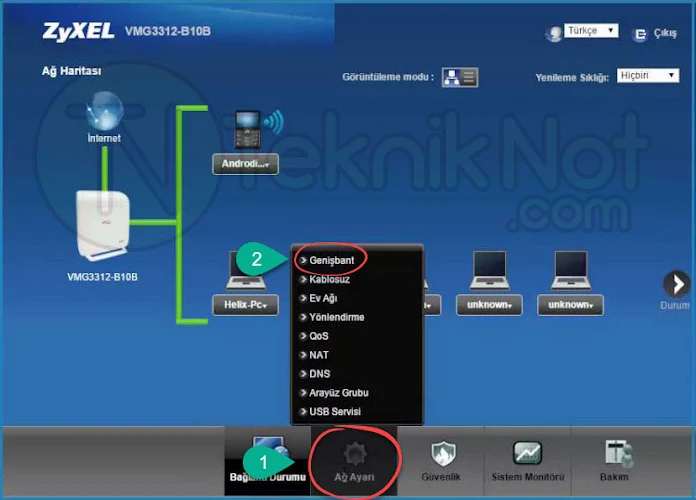This screenshot has height=500, width=696.
Task: Click the language user icon
Action: point(554,33)
